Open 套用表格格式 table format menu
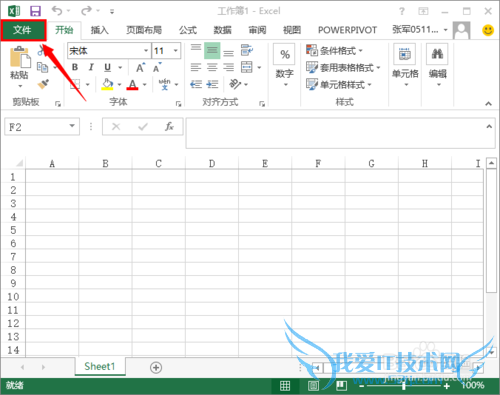Screen dimensions: 500x395 343,68
